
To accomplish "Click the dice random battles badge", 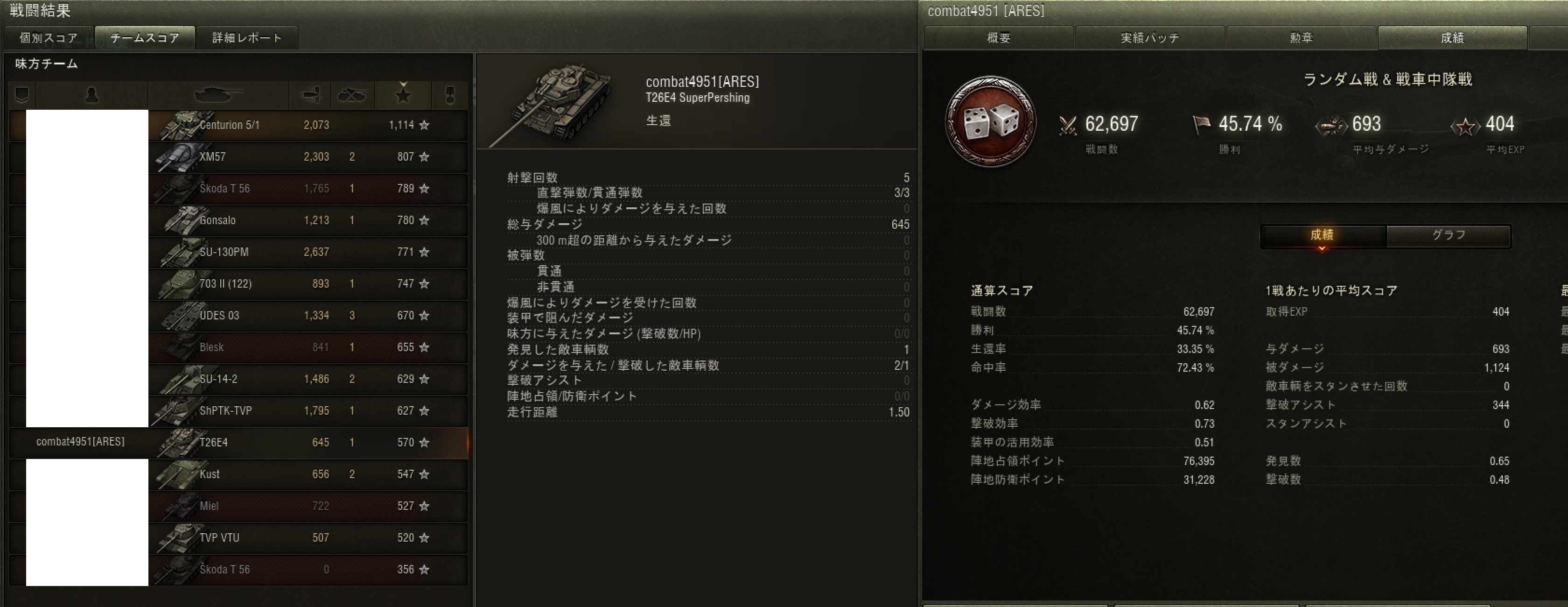I will (990, 122).
